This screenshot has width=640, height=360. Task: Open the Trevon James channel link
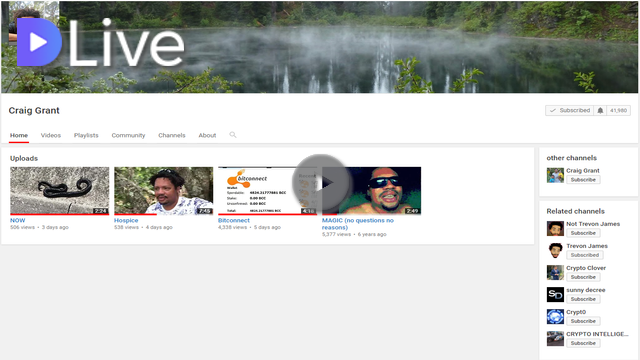point(587,246)
